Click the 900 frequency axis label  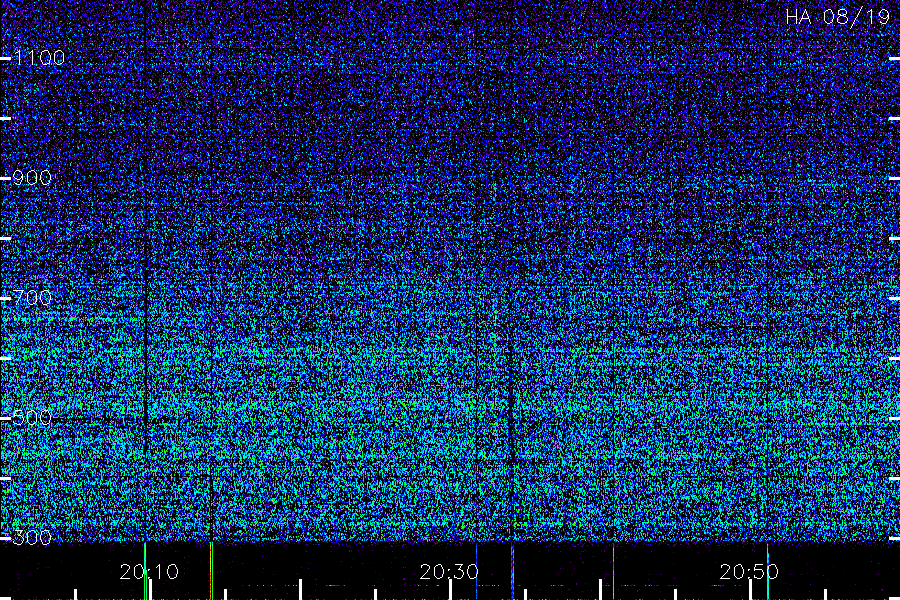[32, 178]
